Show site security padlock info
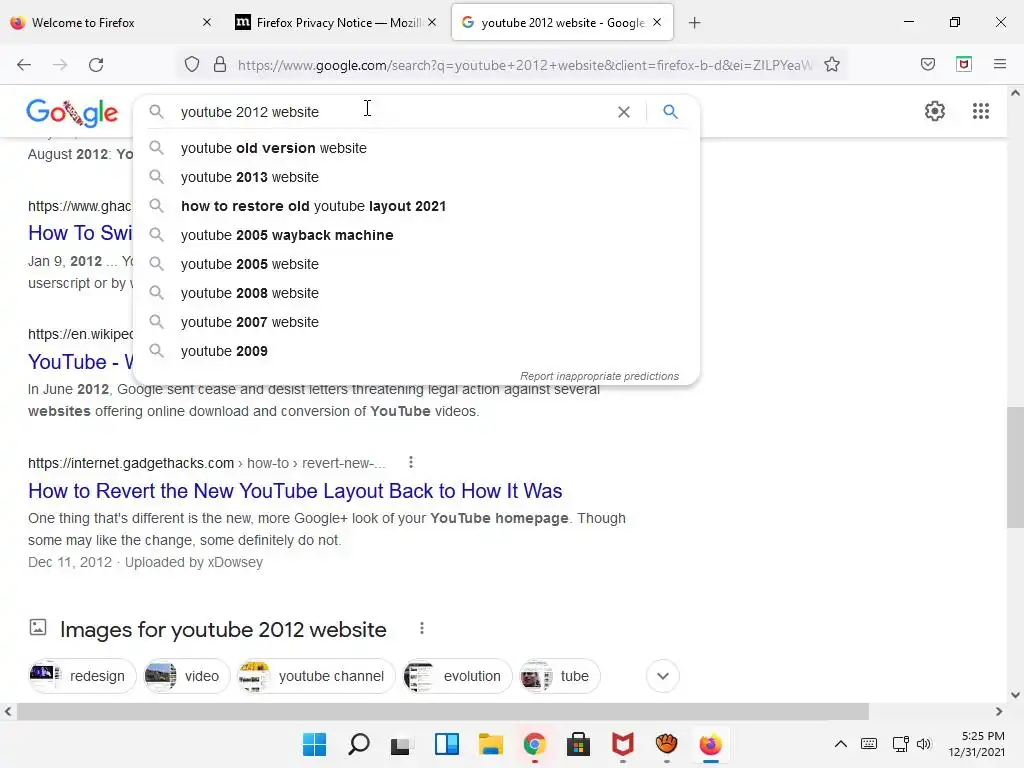Viewport: 1024px width, 768px height. tap(220, 65)
